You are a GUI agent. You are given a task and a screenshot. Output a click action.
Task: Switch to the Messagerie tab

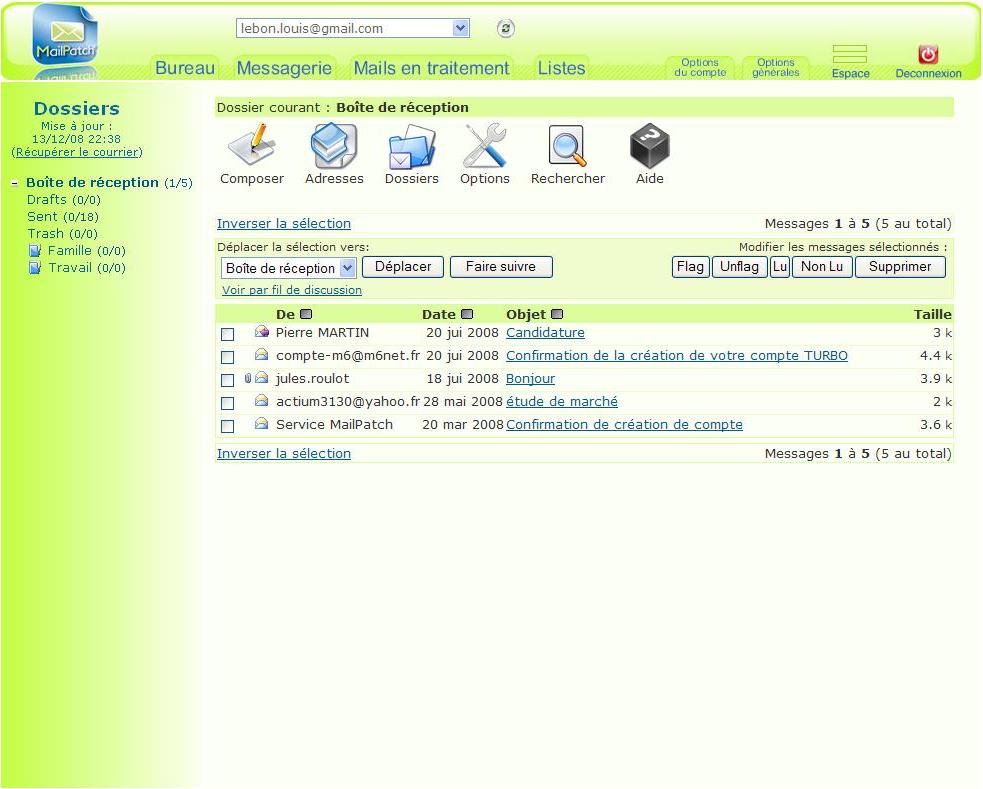(284, 68)
